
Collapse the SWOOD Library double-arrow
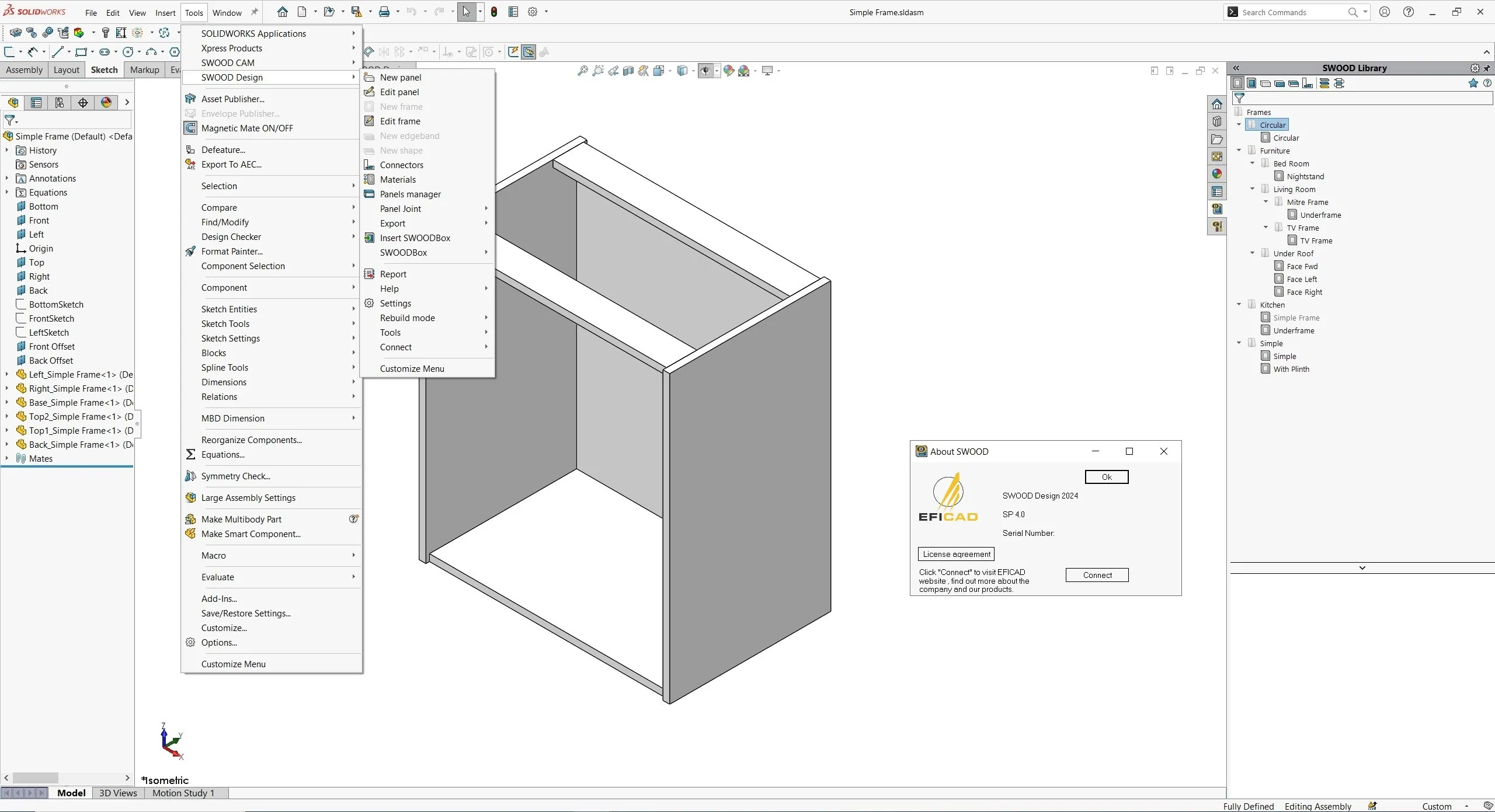tap(1236, 68)
